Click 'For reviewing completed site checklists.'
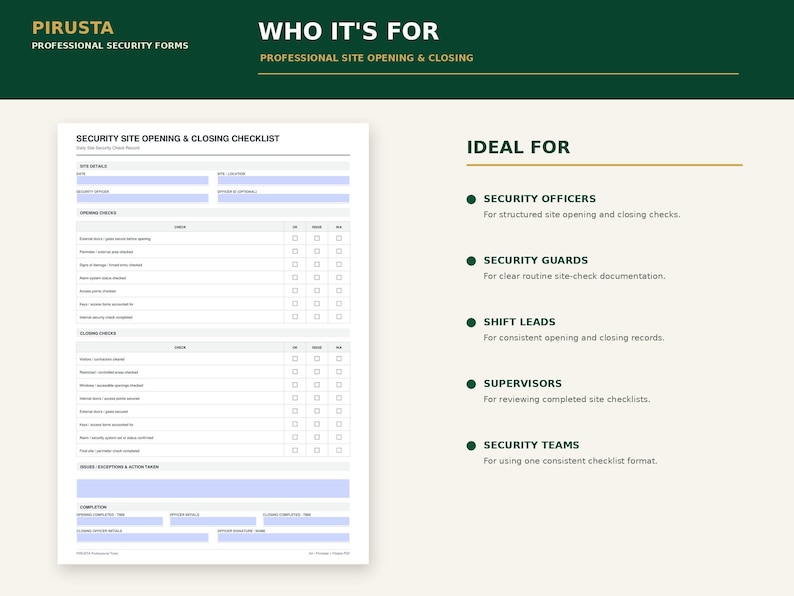The image size is (794, 596). pos(567,399)
